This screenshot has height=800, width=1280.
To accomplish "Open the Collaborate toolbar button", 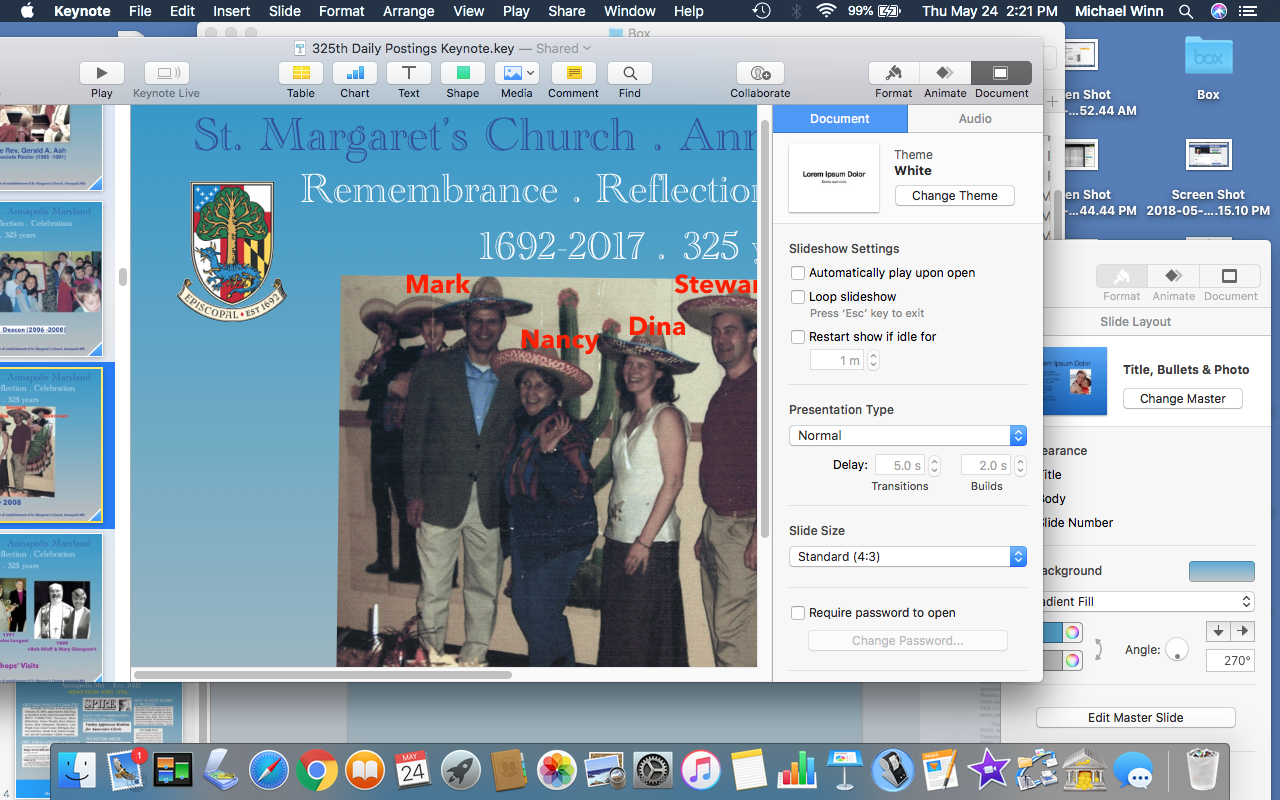I will pos(759,73).
